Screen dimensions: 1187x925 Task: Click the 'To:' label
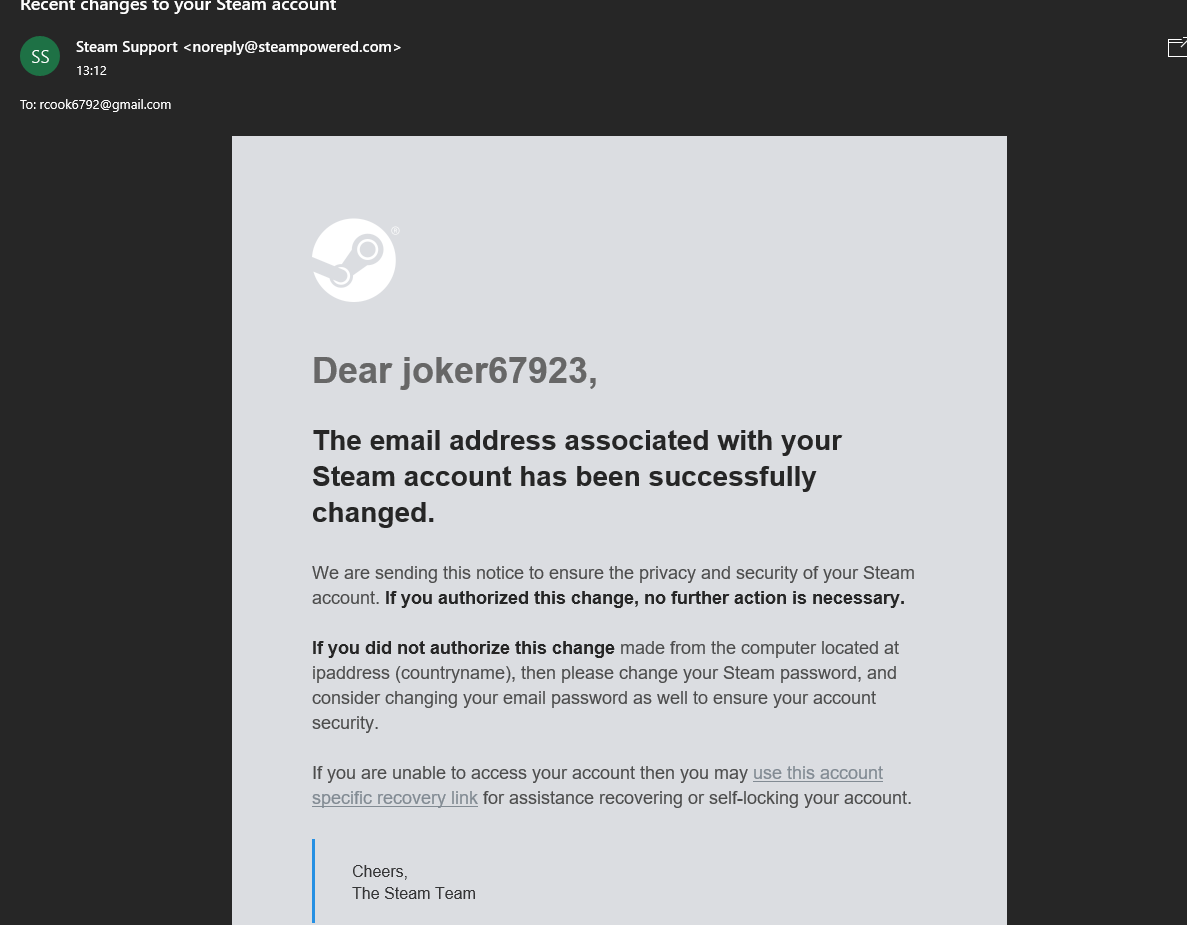point(28,105)
